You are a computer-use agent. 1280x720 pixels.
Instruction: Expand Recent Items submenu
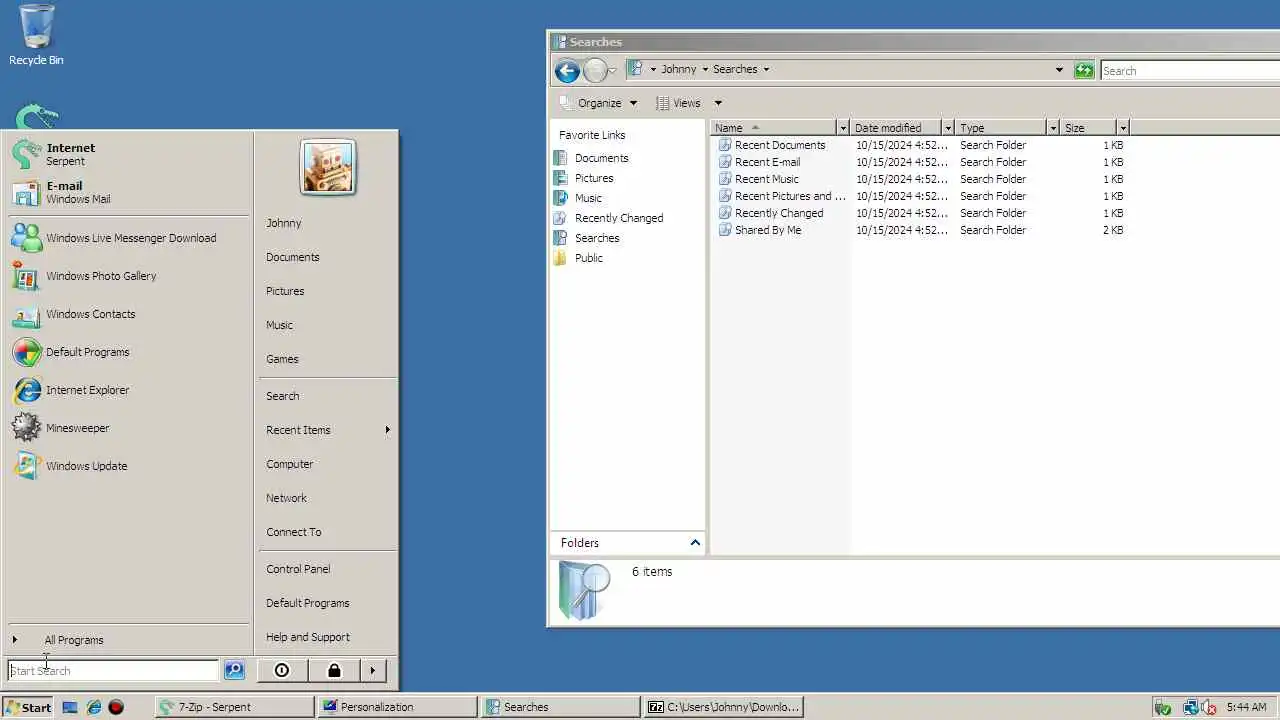click(x=328, y=430)
